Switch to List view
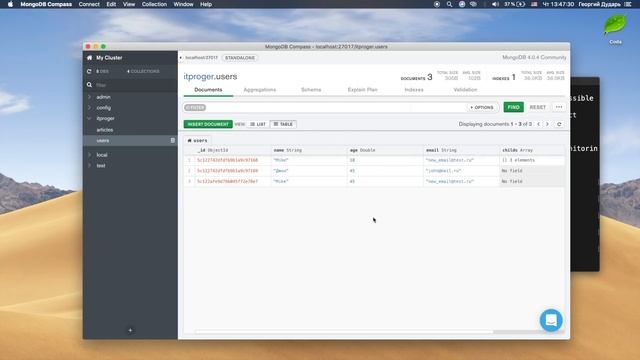 [x=258, y=124]
